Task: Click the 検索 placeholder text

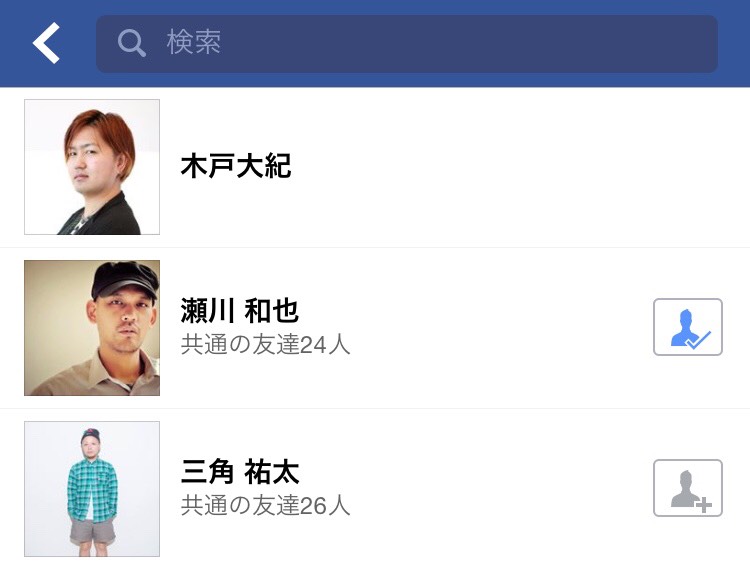Action: coord(194,43)
